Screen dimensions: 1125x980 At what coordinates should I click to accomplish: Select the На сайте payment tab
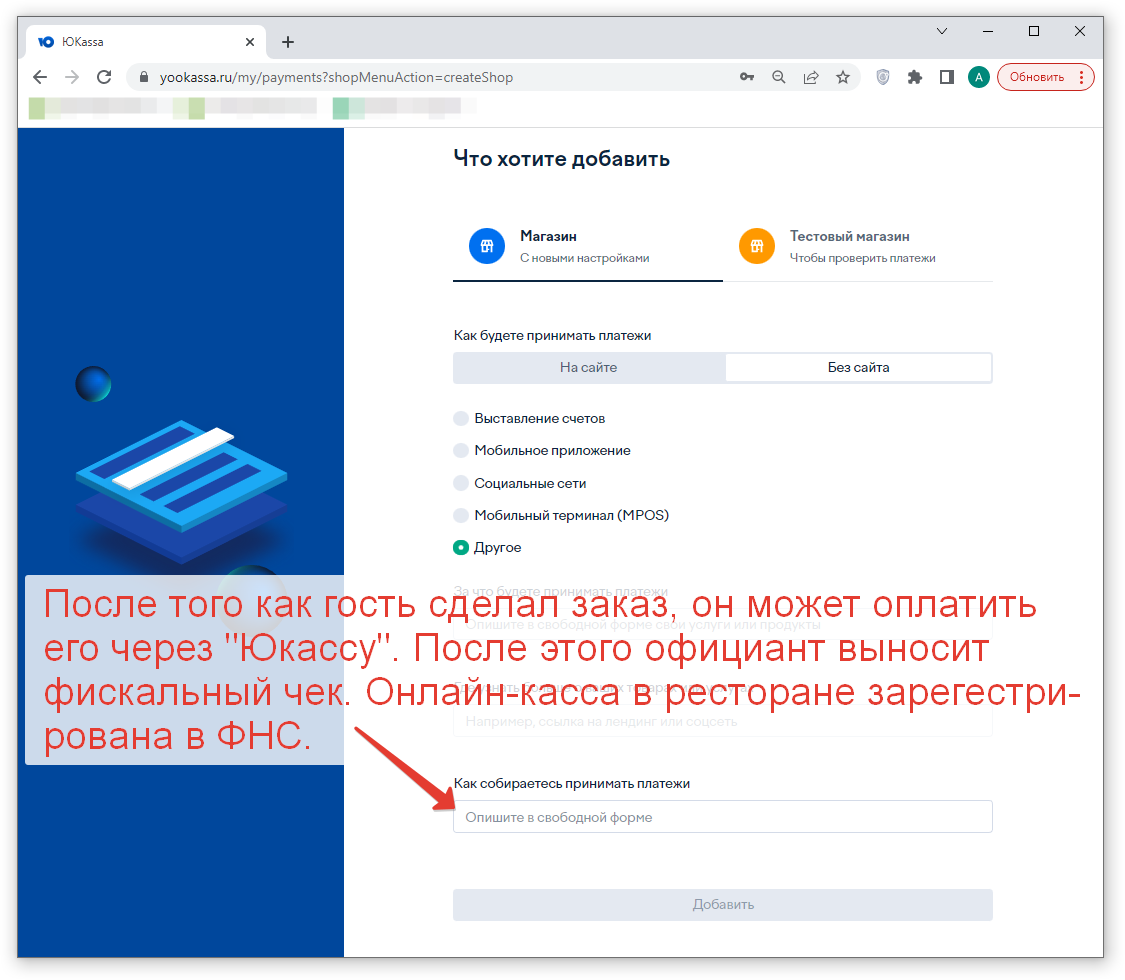pyautogui.click(x=588, y=367)
